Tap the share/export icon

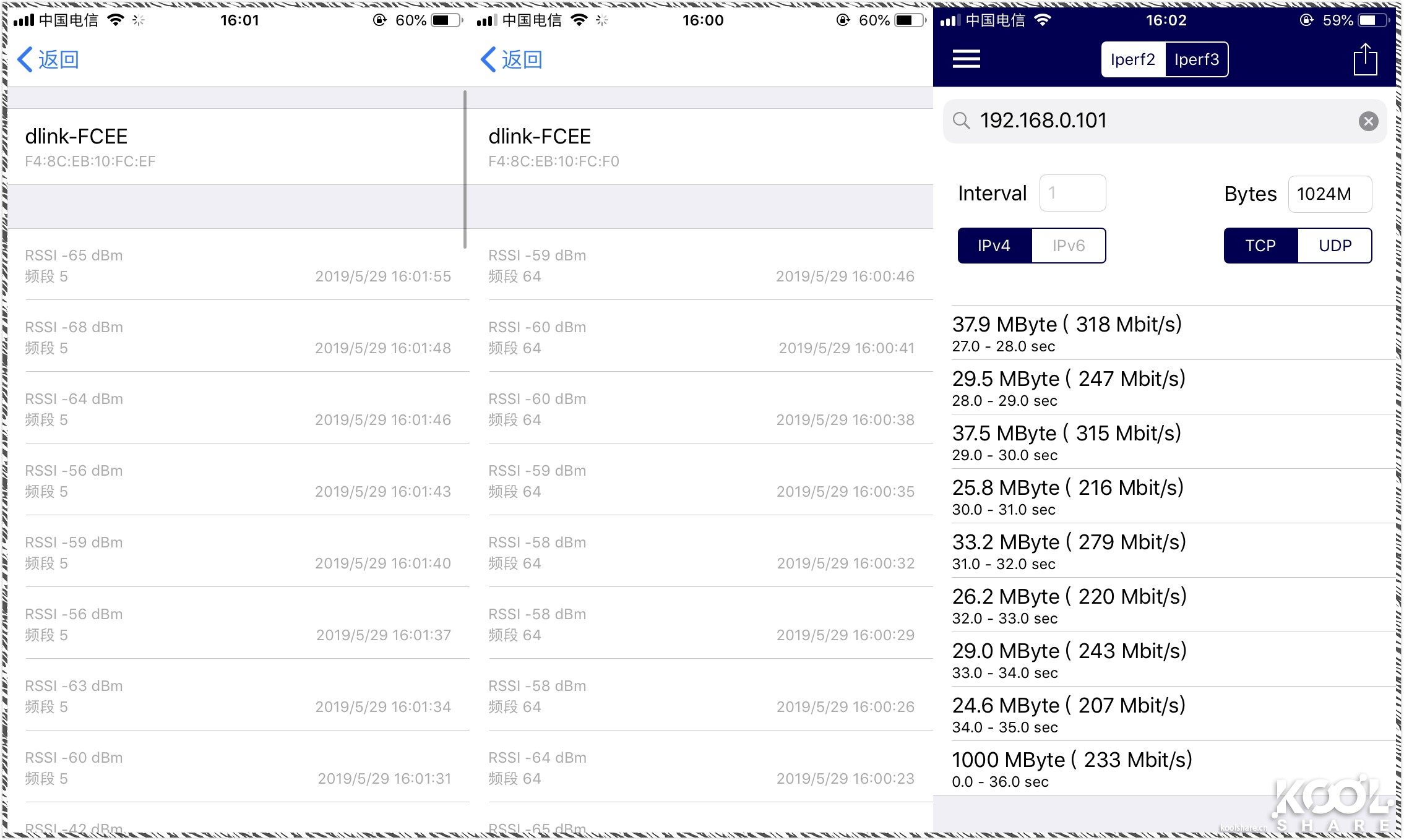(1365, 59)
